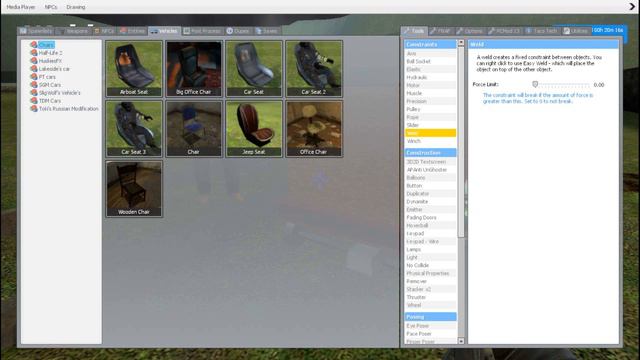640x360 pixels.
Task: Collapse the Constraints tool category
Action: click(x=431, y=44)
